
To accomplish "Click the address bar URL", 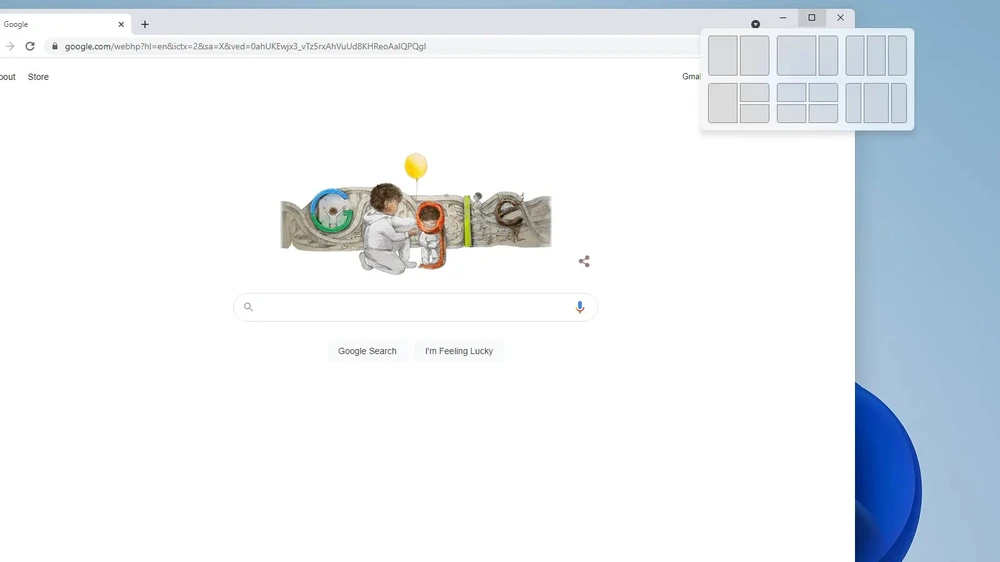I will [x=245, y=46].
